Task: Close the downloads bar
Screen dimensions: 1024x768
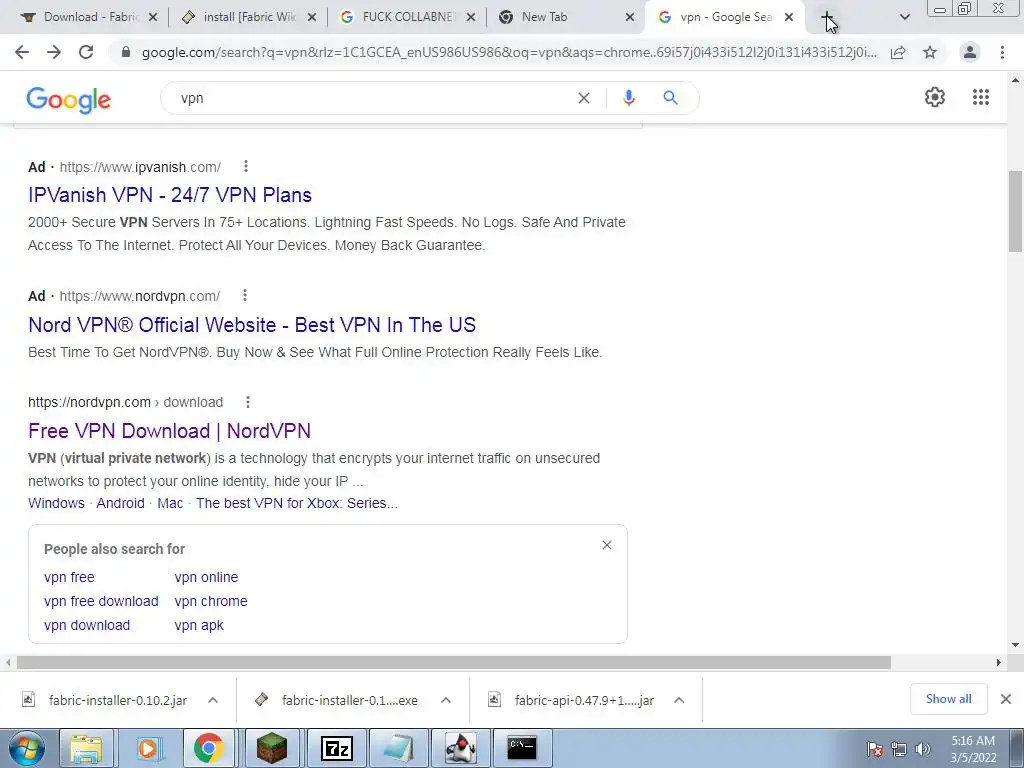Action: (1006, 699)
